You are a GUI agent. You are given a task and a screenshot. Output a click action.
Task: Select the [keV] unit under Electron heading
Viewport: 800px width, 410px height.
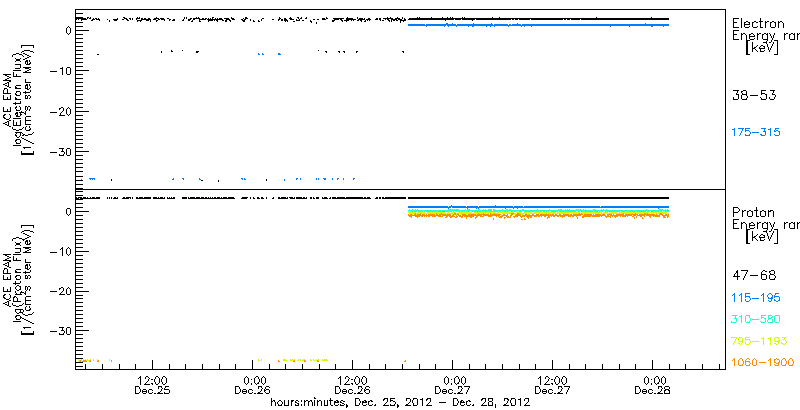point(762,47)
